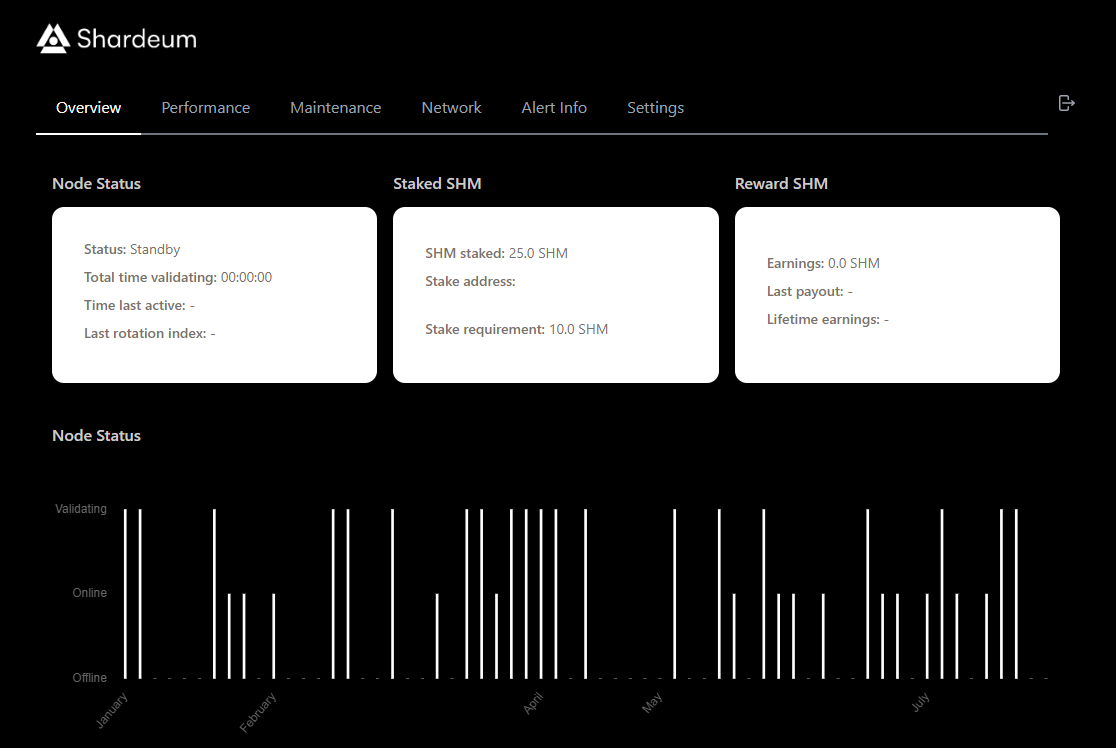Go to the Network tab

pos(451,107)
